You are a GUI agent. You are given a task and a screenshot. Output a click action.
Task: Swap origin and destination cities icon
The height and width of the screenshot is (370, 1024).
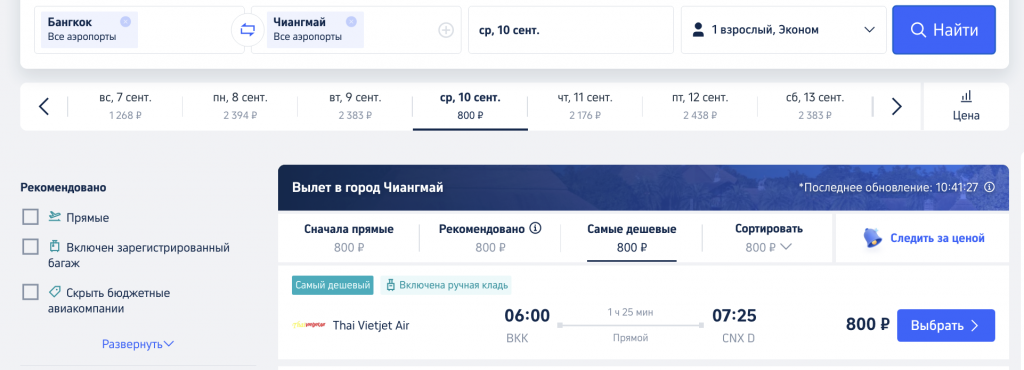(248, 29)
